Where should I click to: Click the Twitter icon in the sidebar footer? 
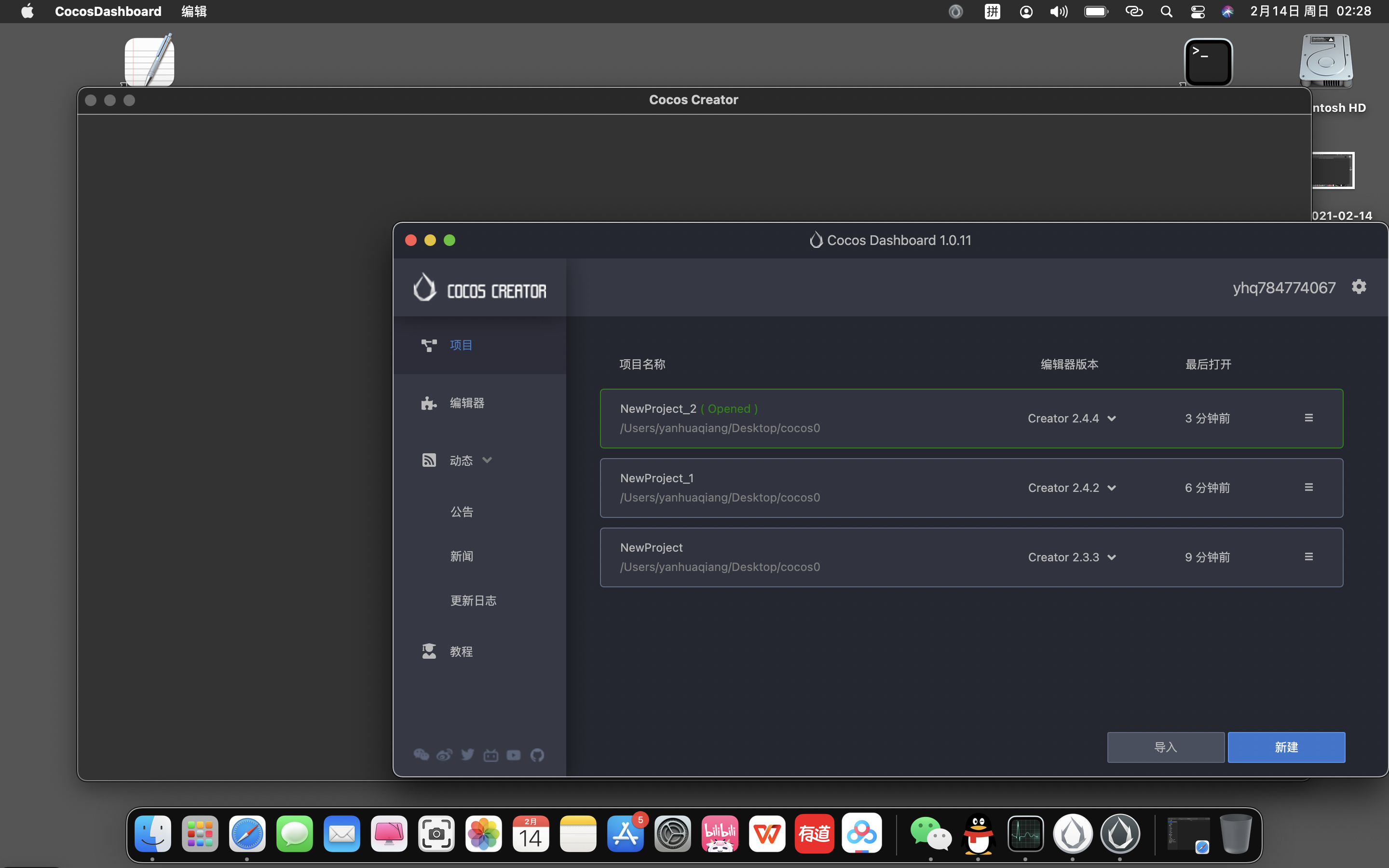(x=468, y=754)
